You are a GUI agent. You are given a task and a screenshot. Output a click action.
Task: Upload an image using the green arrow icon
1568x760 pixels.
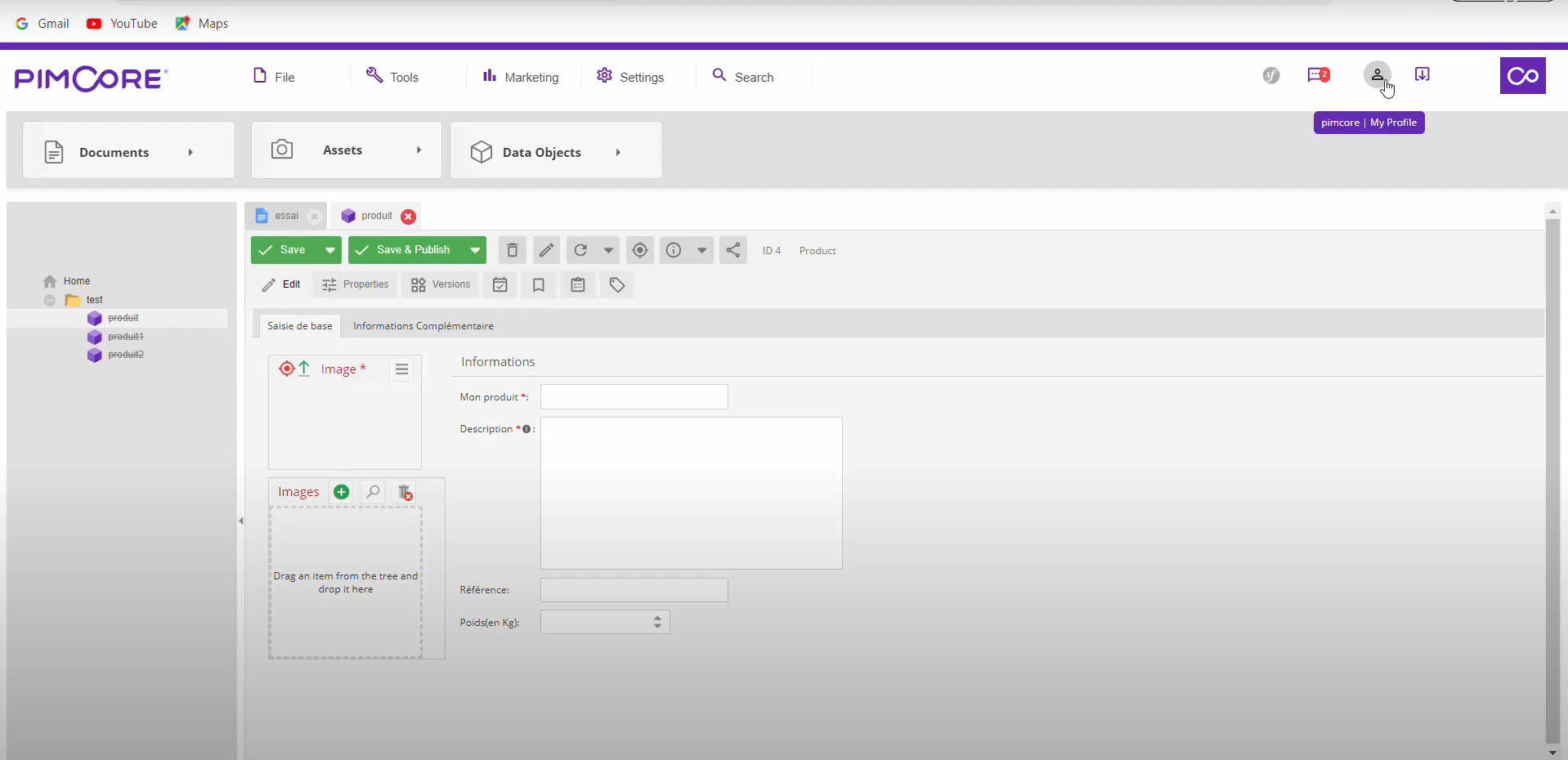[303, 369]
